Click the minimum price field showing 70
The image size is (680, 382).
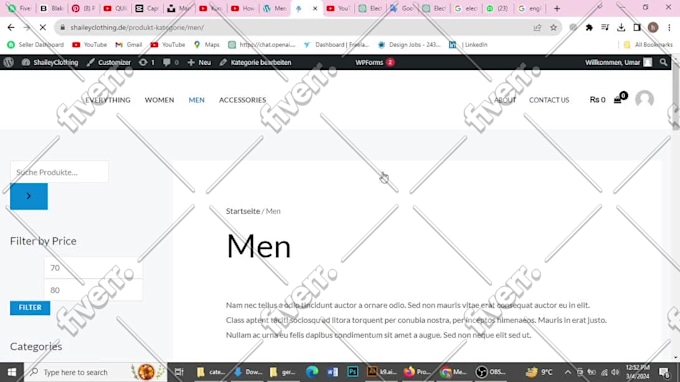[93, 268]
